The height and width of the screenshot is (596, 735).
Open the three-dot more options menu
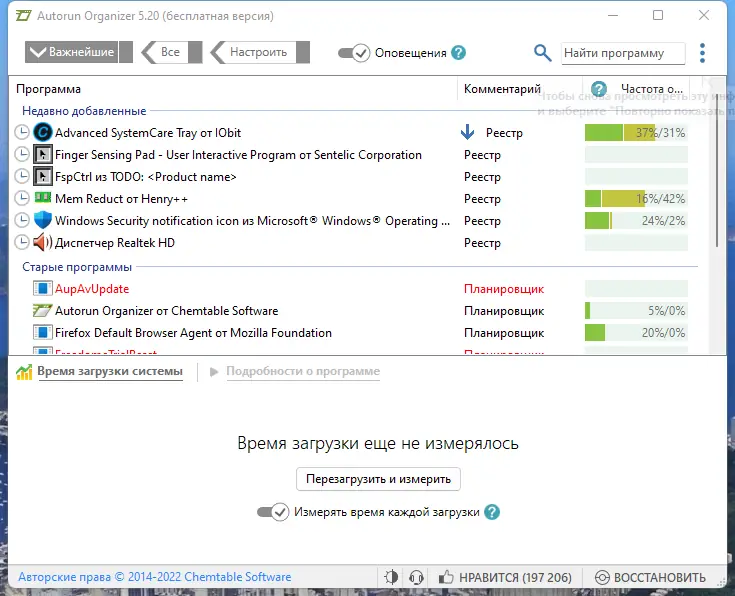pyautogui.click(x=702, y=53)
